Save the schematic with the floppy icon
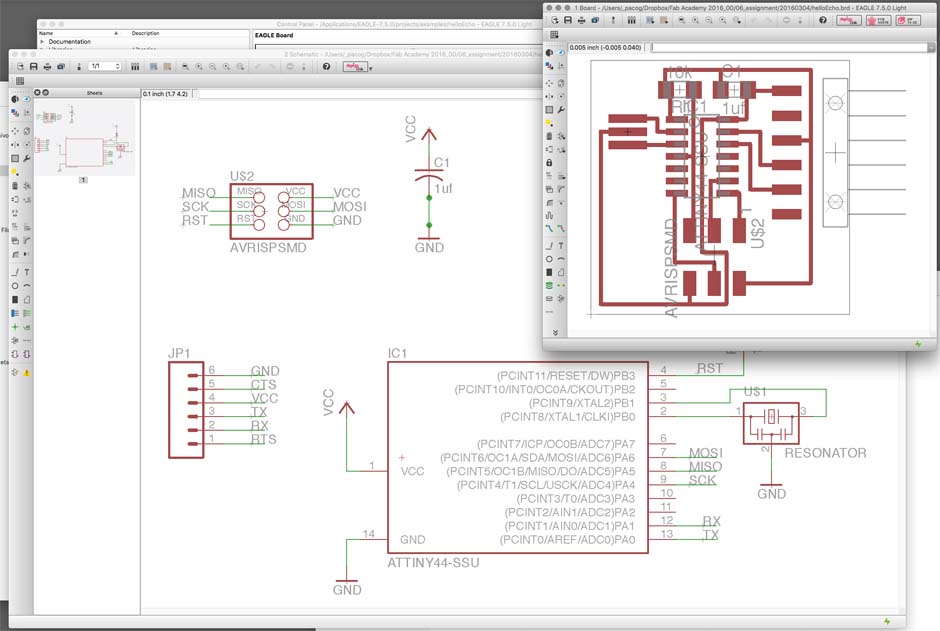Image resolution: width=940 pixels, height=631 pixels. pyautogui.click(x=34, y=67)
